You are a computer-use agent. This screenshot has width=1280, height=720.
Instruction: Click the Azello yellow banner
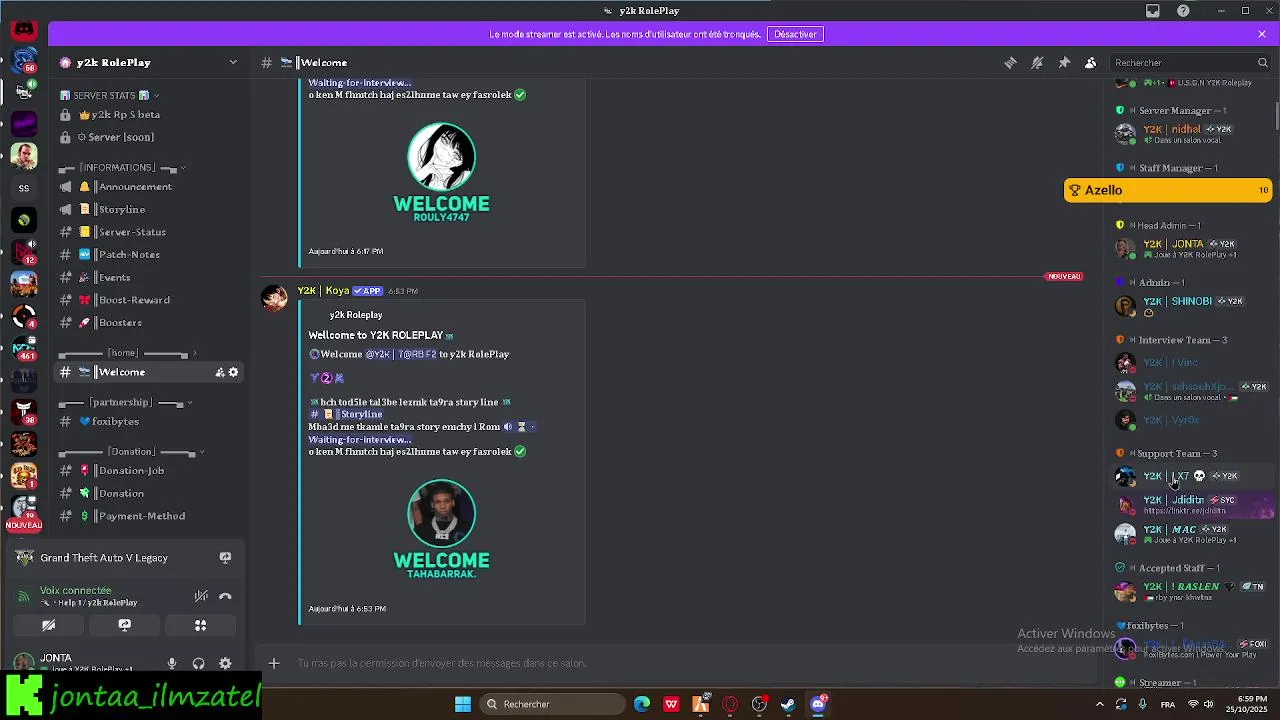click(1168, 190)
